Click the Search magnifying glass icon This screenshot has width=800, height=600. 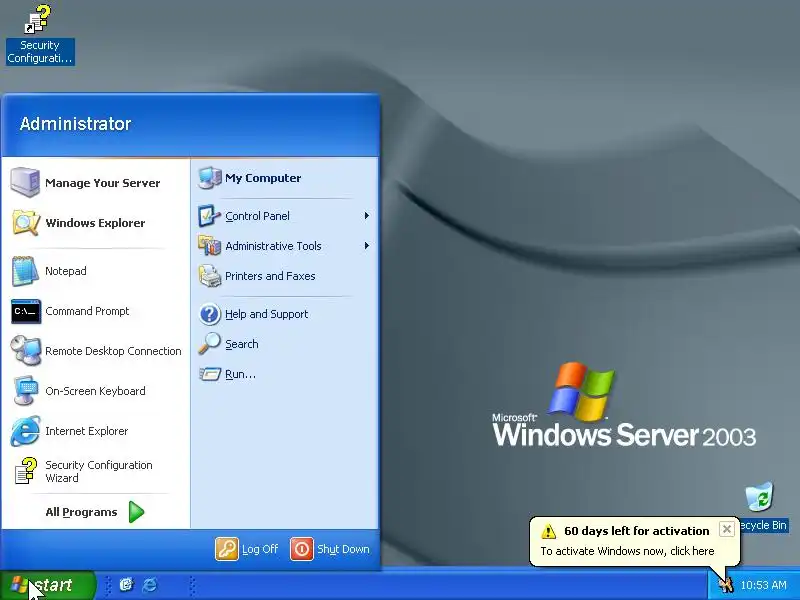click(x=209, y=343)
